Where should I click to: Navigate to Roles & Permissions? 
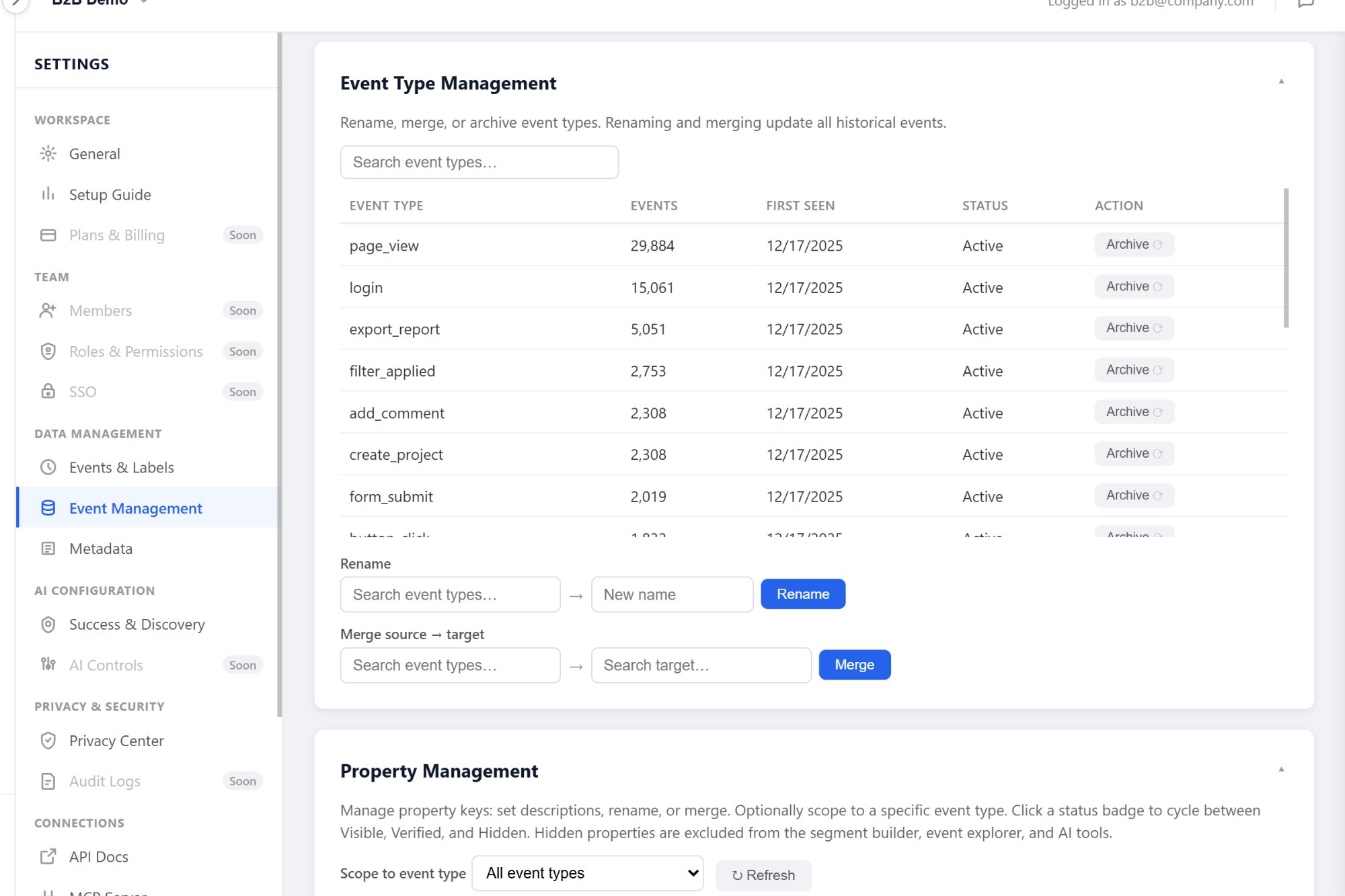135,351
